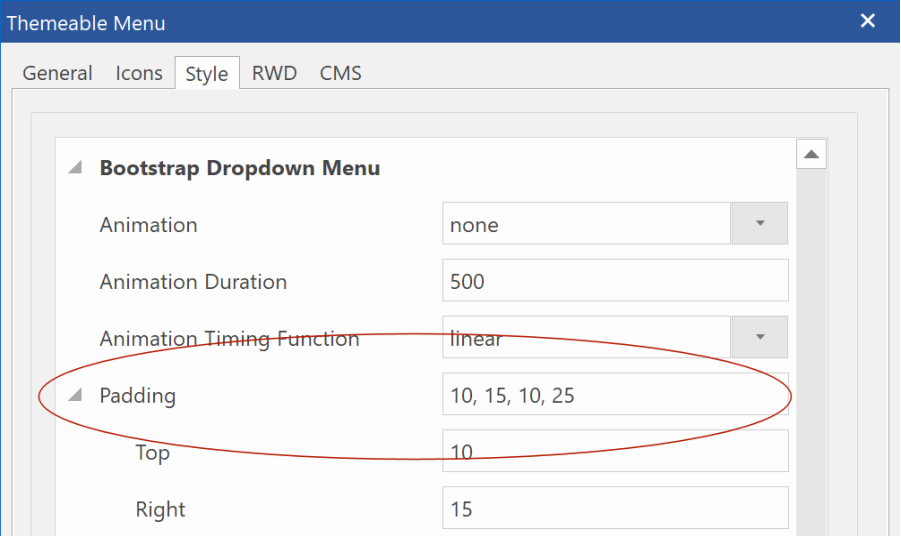
Task: Open the Icons tab
Action: 139,74
